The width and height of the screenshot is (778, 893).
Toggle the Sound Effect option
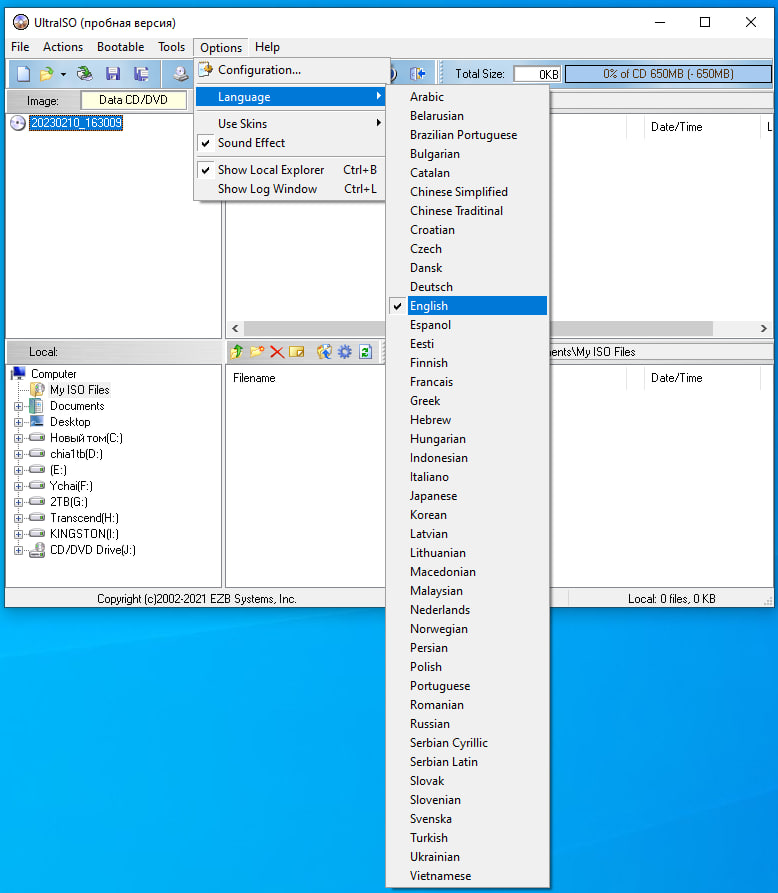click(x=289, y=143)
